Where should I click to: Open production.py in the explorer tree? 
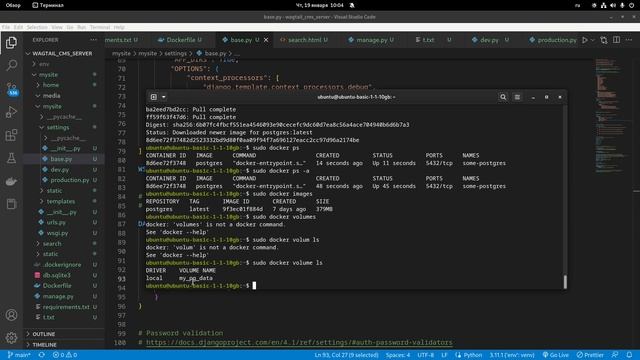tap(69, 180)
